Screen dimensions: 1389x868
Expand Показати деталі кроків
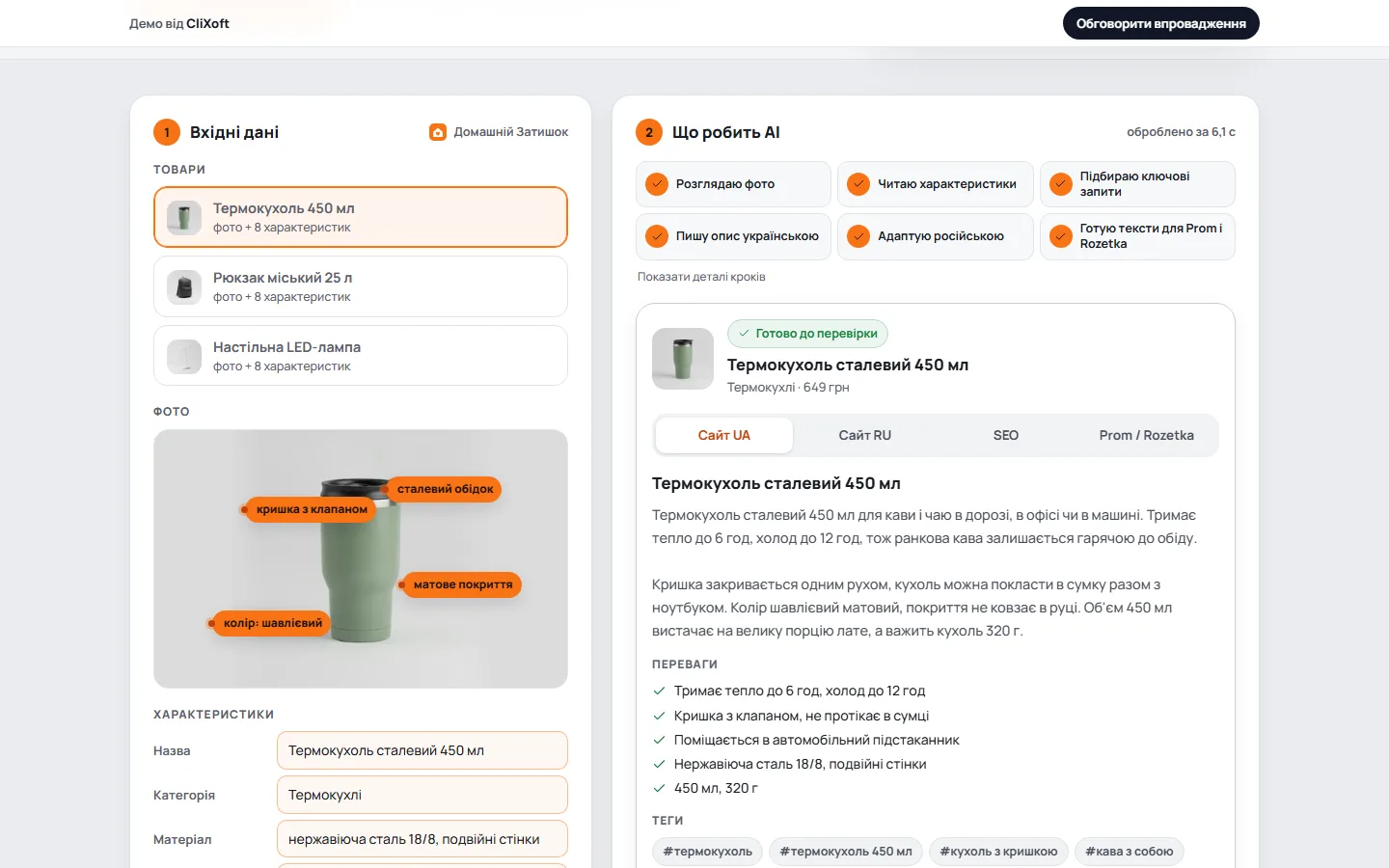click(x=701, y=277)
